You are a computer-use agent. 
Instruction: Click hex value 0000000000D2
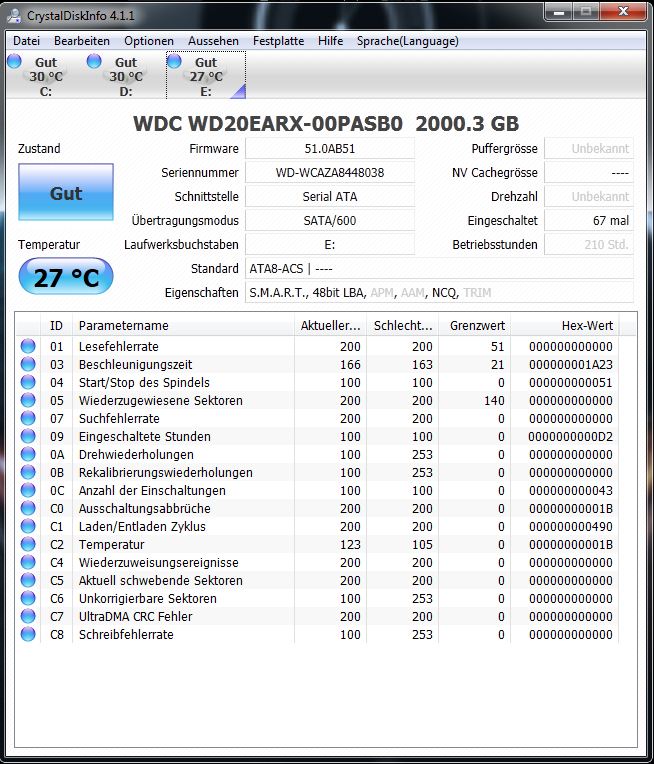point(571,437)
